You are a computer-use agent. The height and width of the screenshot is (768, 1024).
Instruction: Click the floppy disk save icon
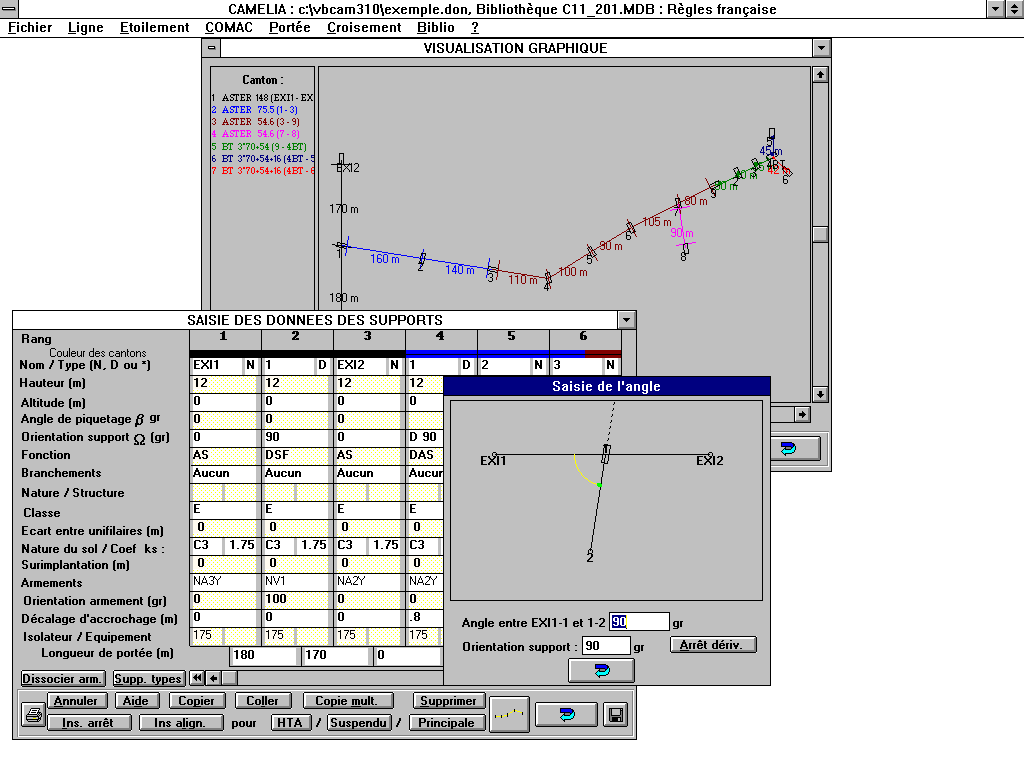tap(616, 714)
